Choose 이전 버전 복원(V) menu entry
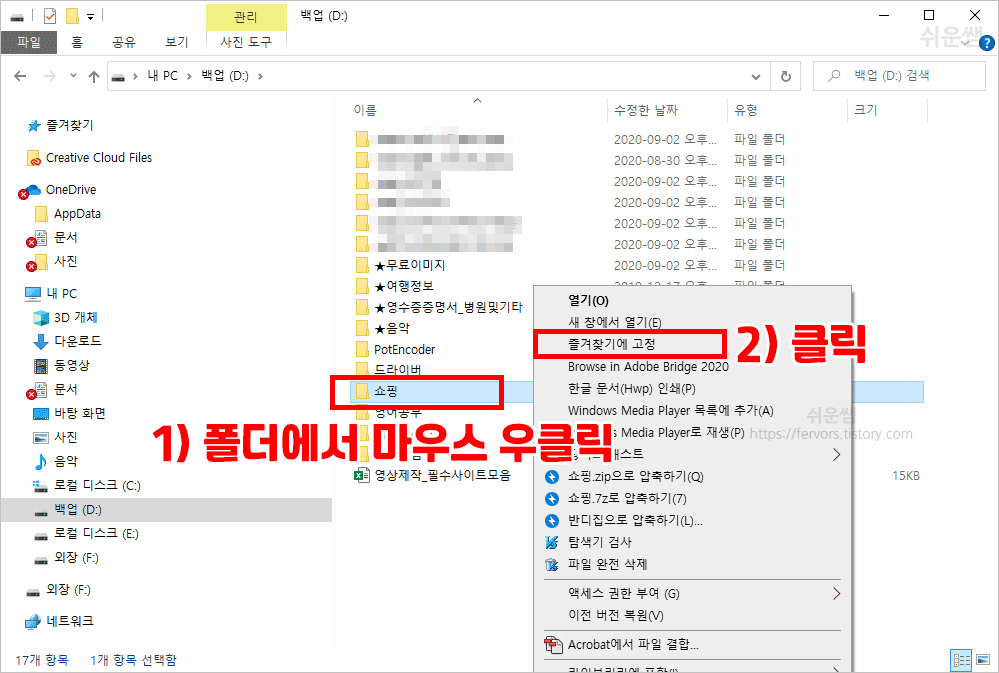Image resolution: width=999 pixels, height=673 pixels. [x=615, y=616]
